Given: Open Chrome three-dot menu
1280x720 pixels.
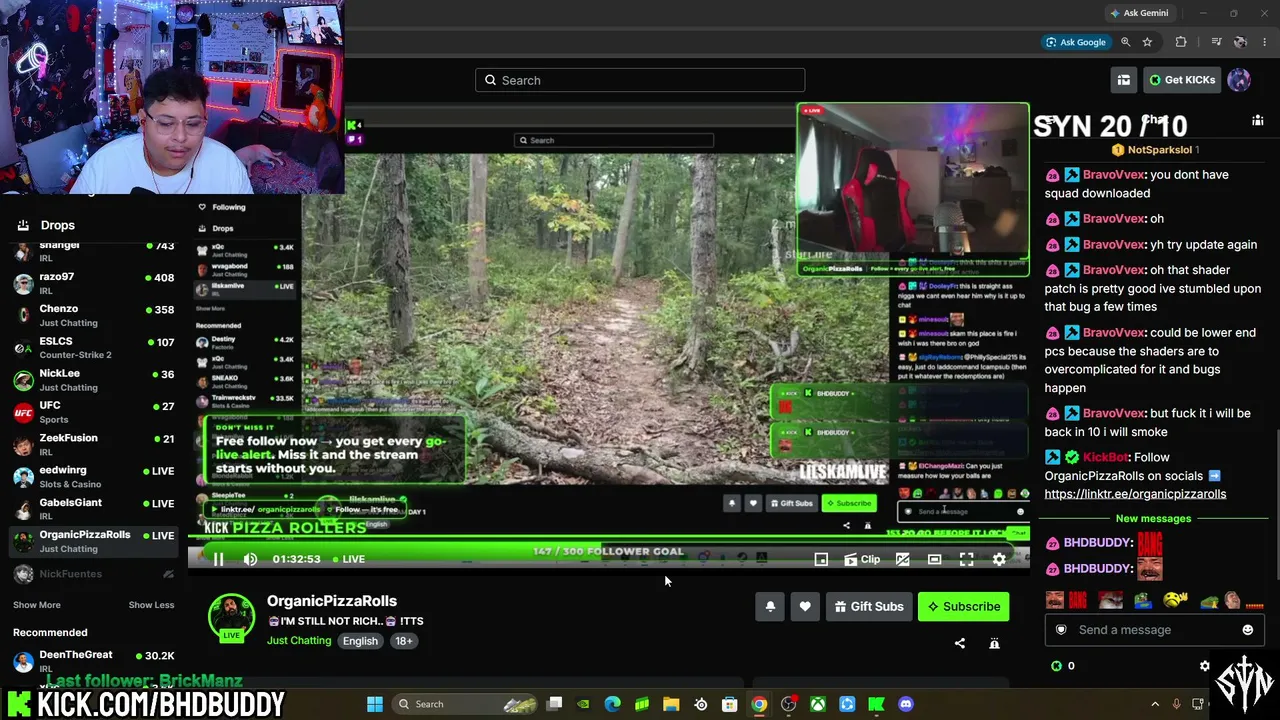Looking at the screenshot, I should point(1265,42).
